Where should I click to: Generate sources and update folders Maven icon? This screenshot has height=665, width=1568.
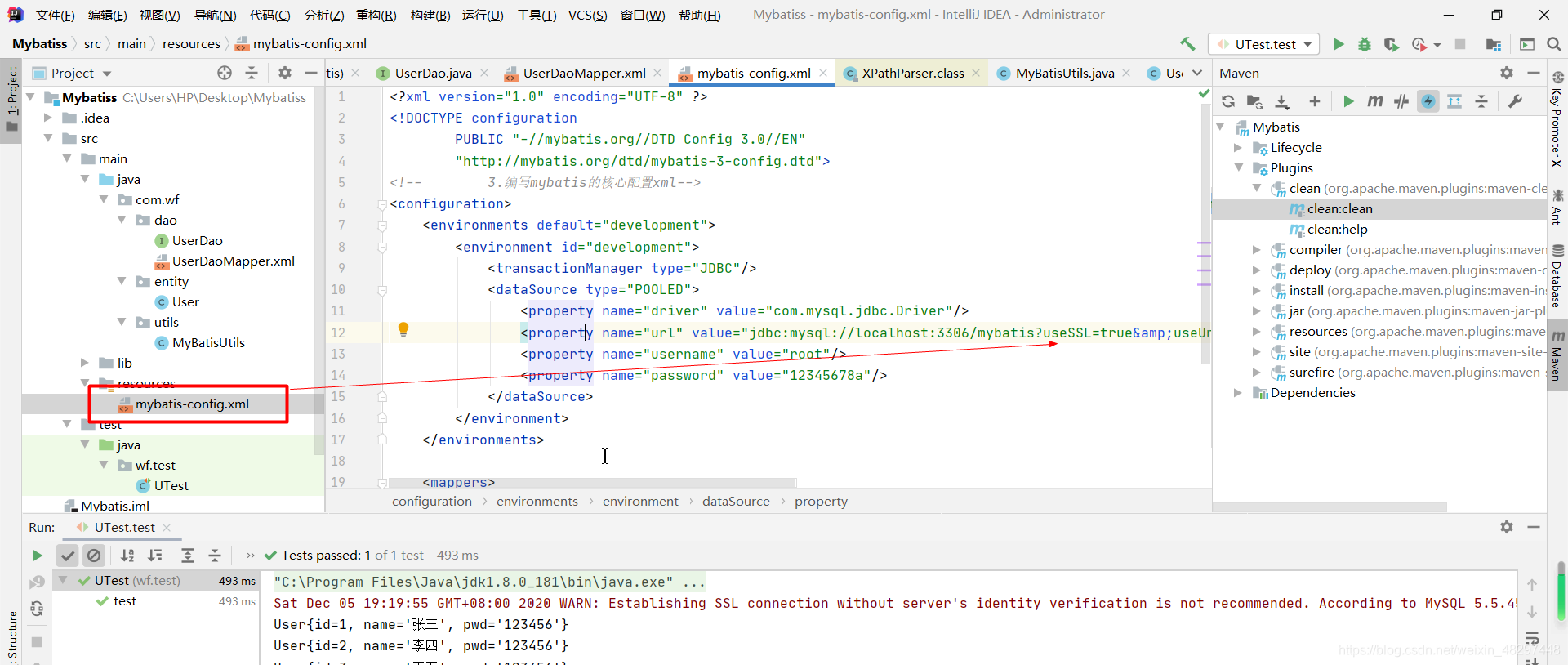(x=1255, y=101)
